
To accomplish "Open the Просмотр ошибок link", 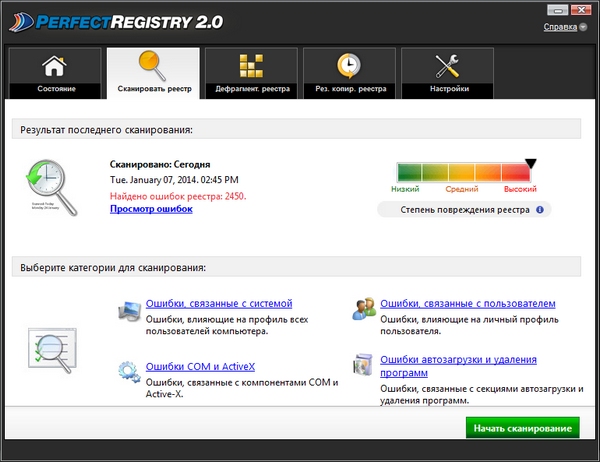I will coord(150,209).
